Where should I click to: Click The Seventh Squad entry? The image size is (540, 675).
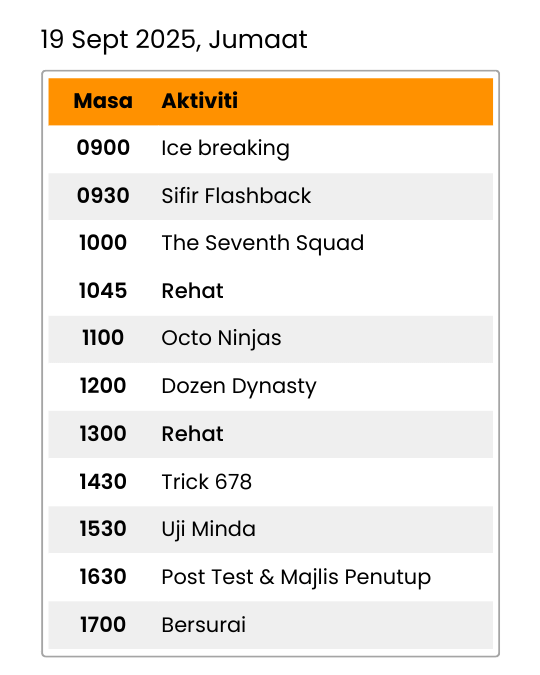click(263, 243)
